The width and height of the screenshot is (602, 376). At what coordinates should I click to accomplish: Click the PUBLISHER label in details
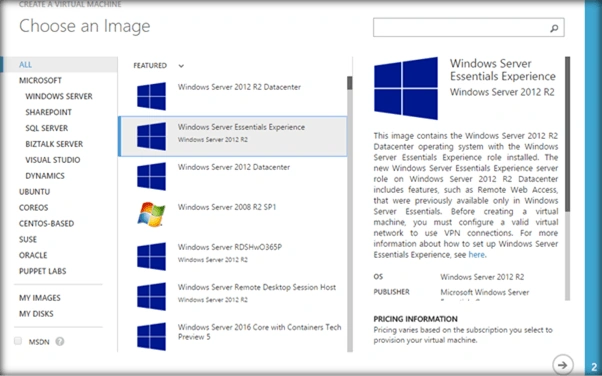(392, 292)
